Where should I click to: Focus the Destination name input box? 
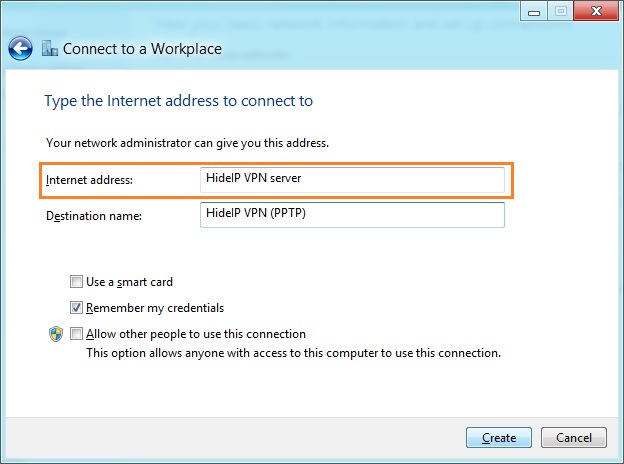[x=352, y=215]
